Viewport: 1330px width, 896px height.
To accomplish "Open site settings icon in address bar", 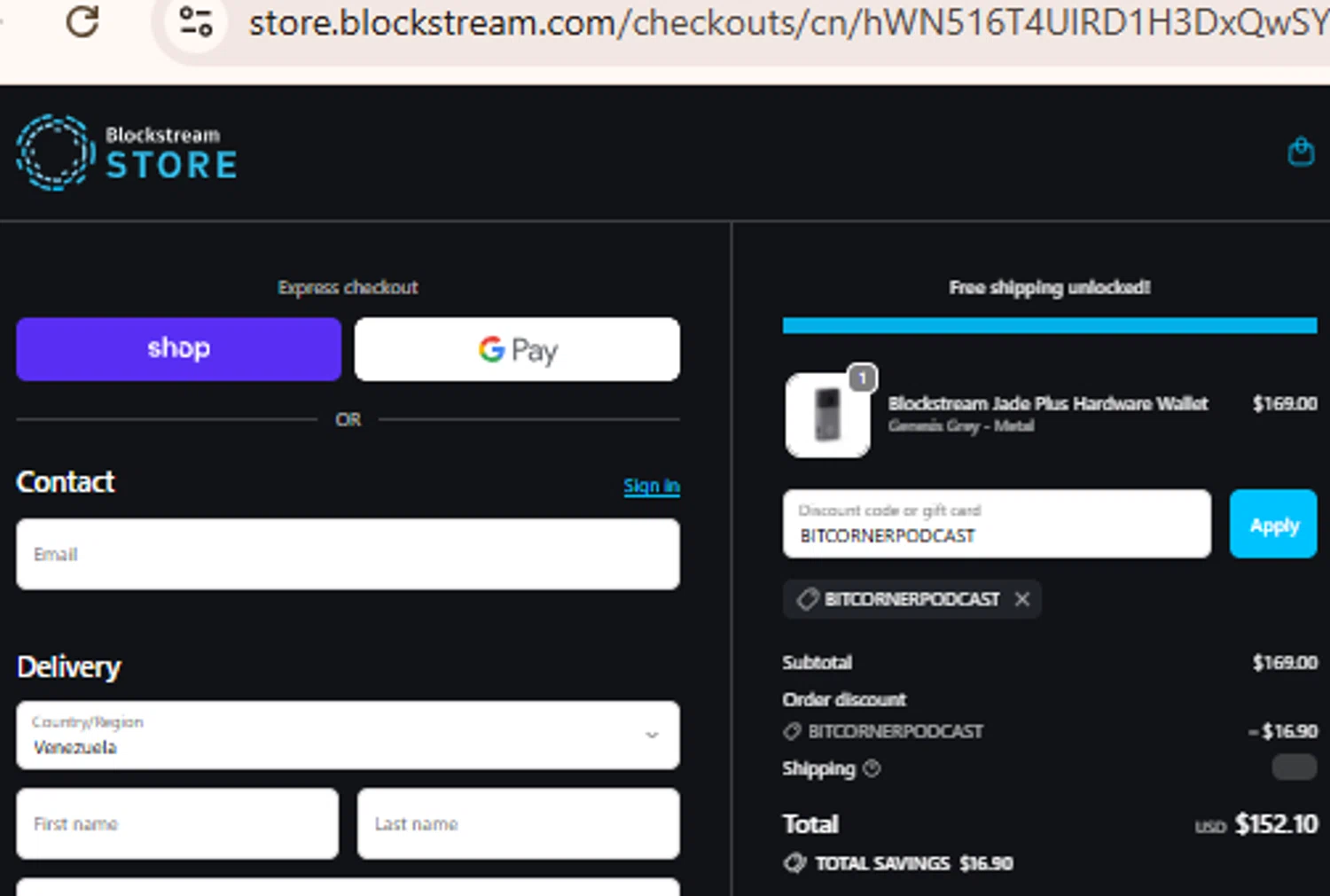I will tap(195, 21).
